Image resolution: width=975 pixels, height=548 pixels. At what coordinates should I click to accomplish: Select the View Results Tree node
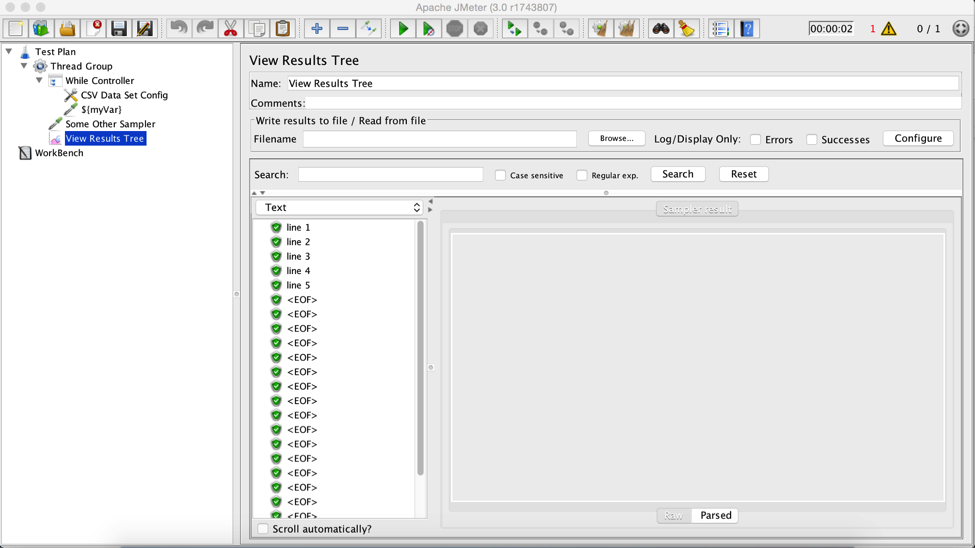pyautogui.click(x=105, y=138)
